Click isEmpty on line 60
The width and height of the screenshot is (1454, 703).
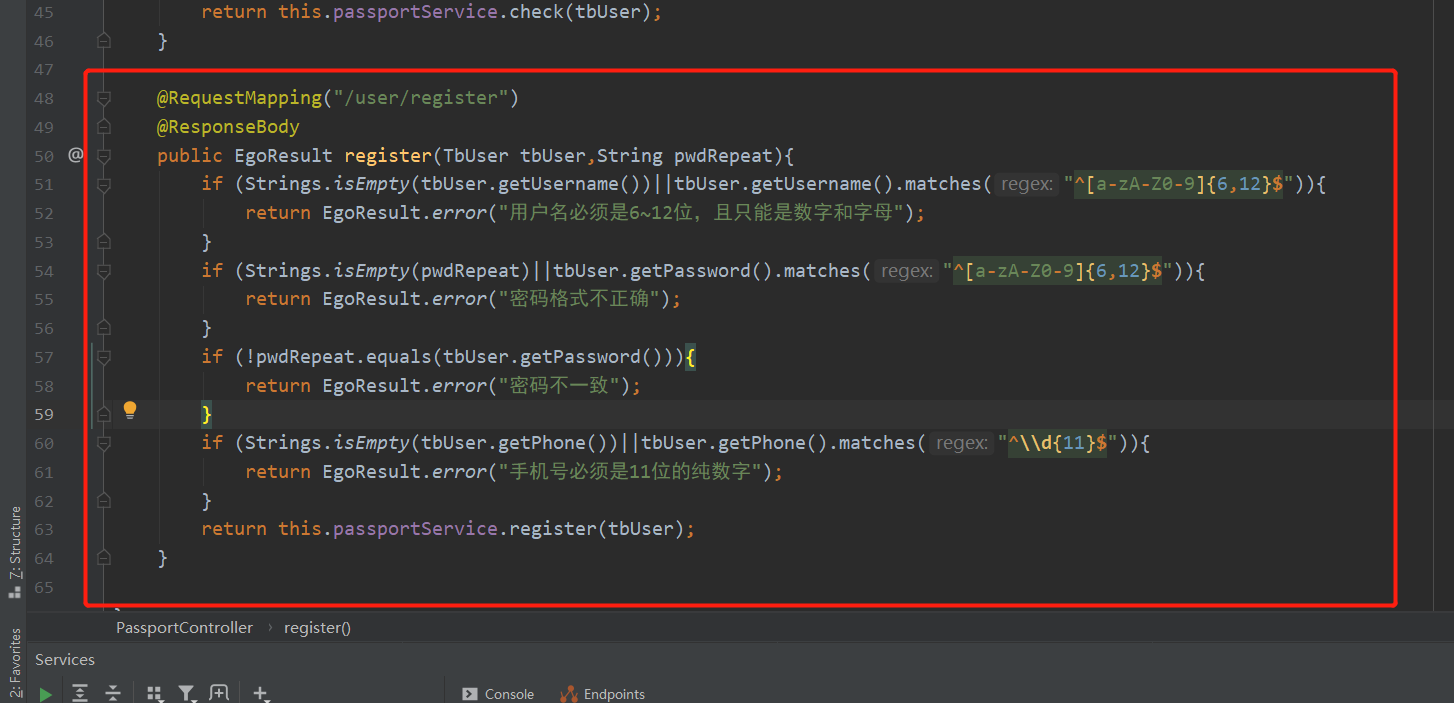[371, 443]
